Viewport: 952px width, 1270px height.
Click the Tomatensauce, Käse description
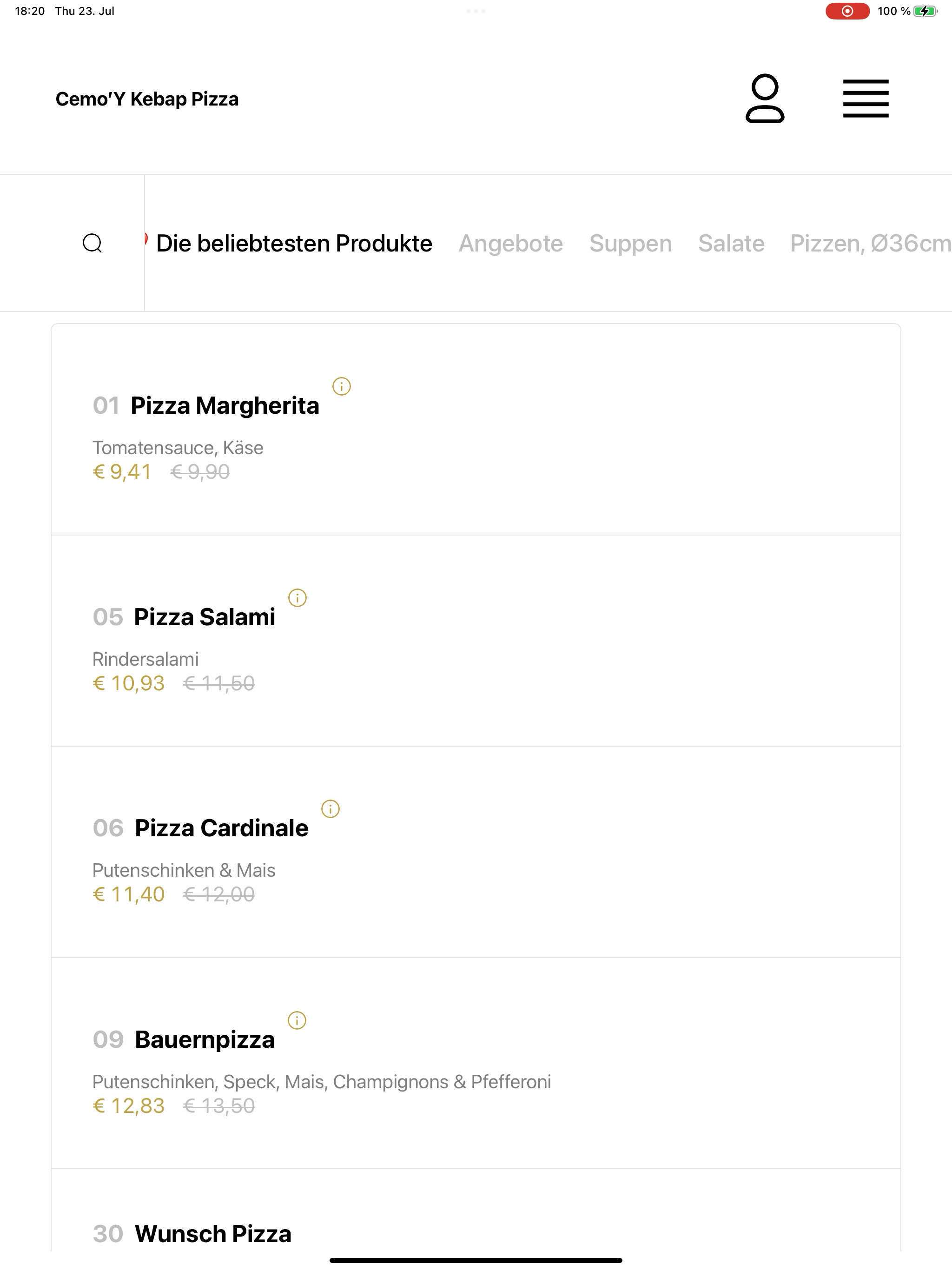[x=178, y=447]
